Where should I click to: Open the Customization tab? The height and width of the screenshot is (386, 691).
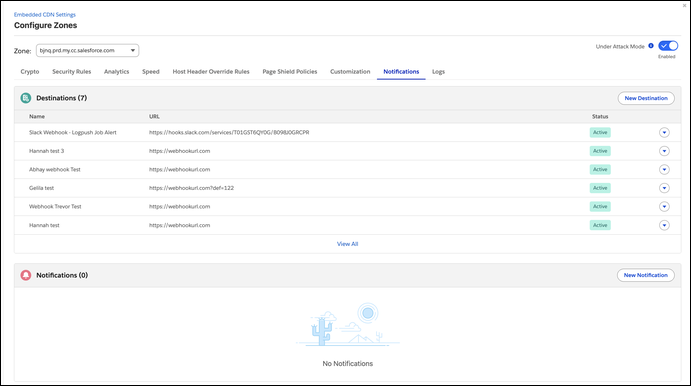(x=350, y=71)
